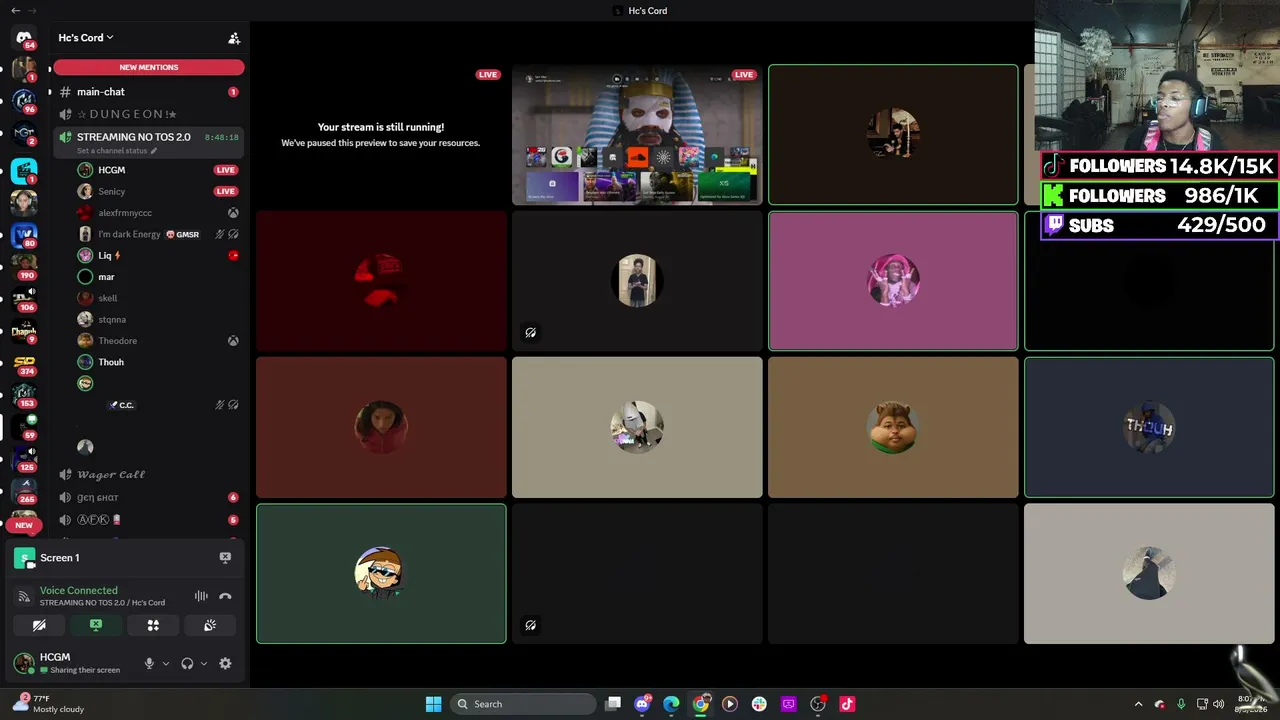Open HCGM user profile panel

pos(70,663)
